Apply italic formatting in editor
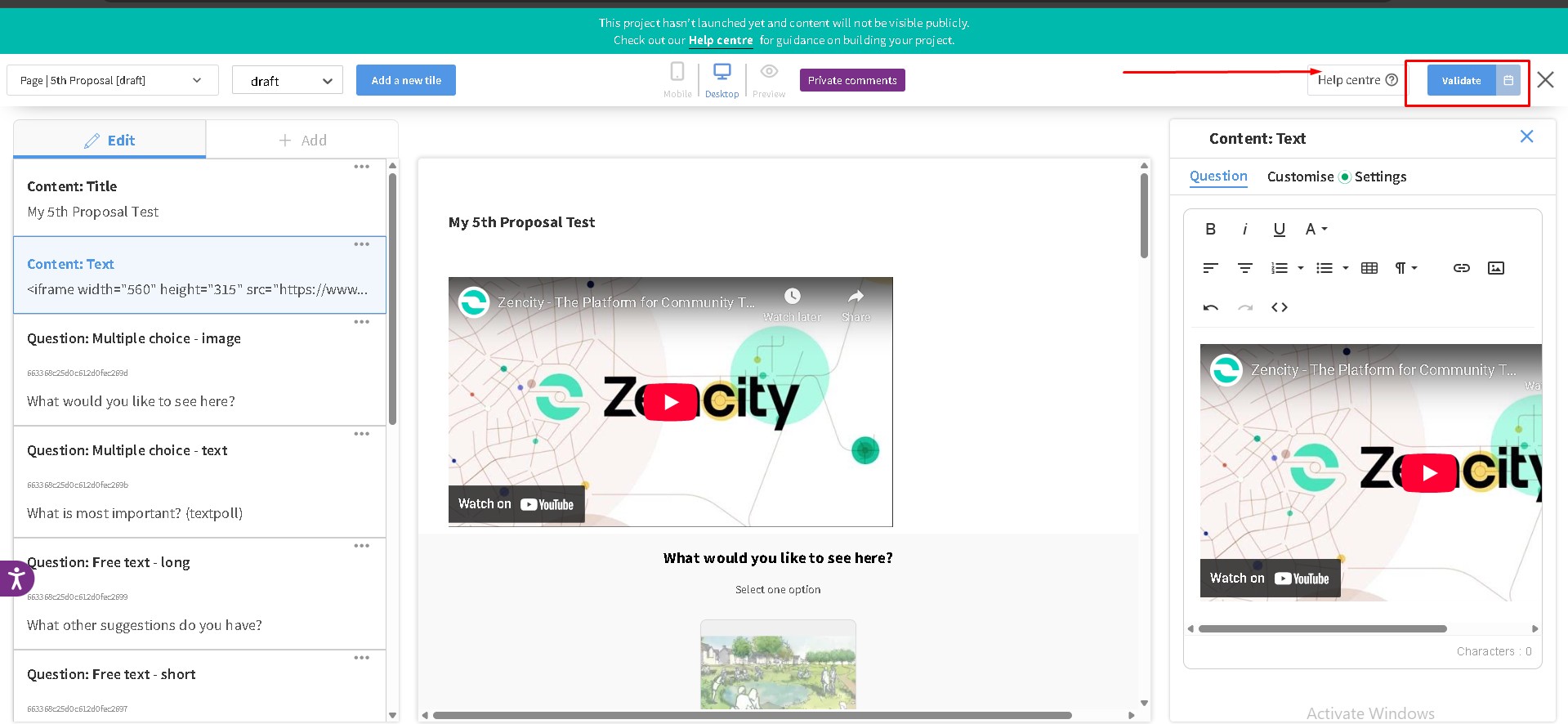The width and height of the screenshot is (1568, 724). [1244, 230]
